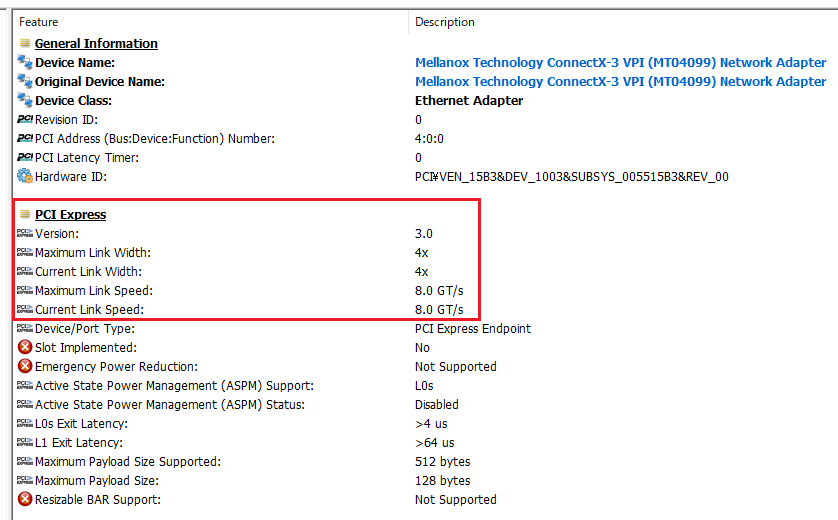Click the PCI icon beside PCI Latency Timer
The image size is (838, 520).
pyautogui.click(x=25, y=157)
